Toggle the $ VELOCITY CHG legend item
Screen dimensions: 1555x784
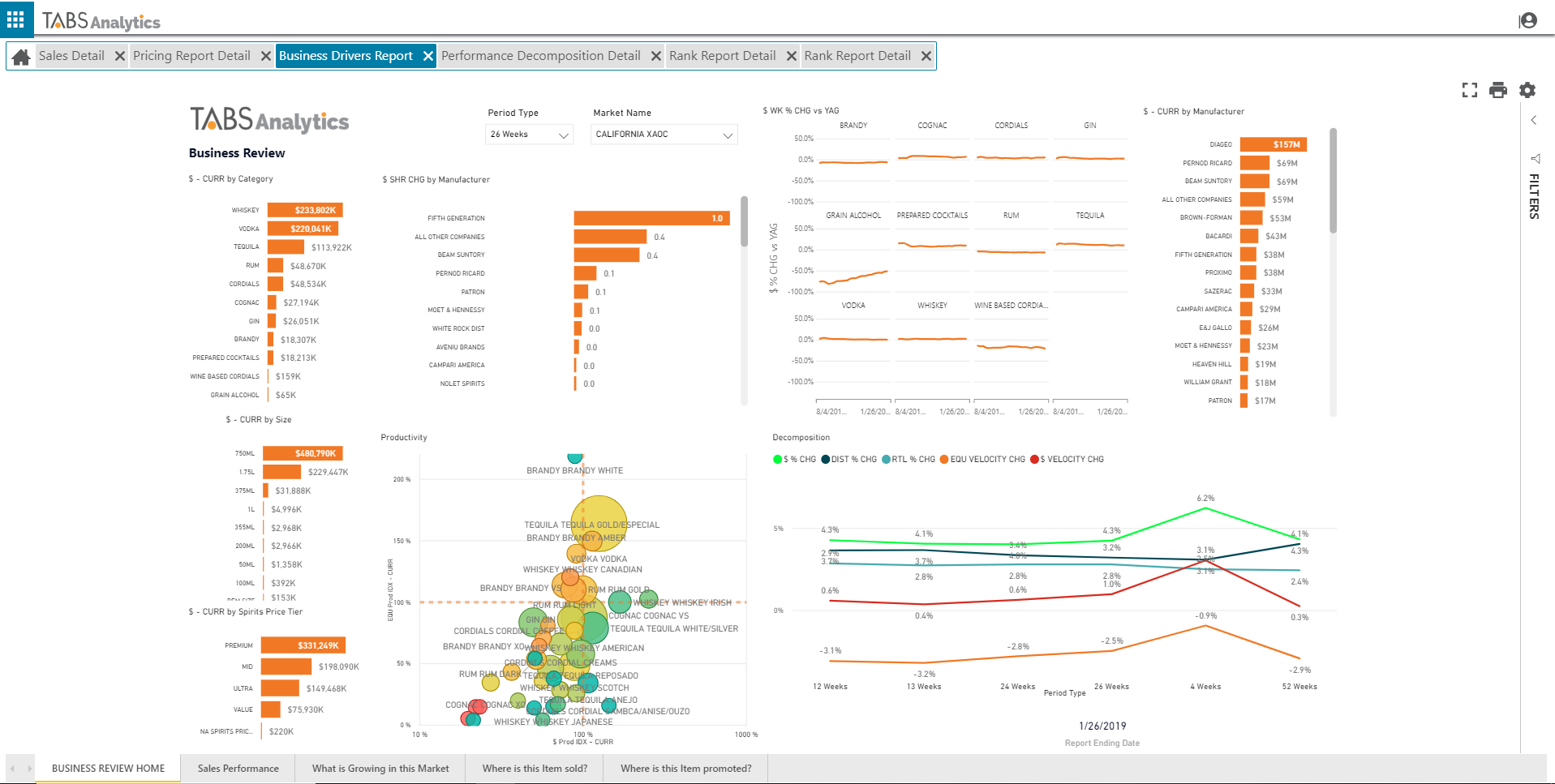coord(1067,460)
